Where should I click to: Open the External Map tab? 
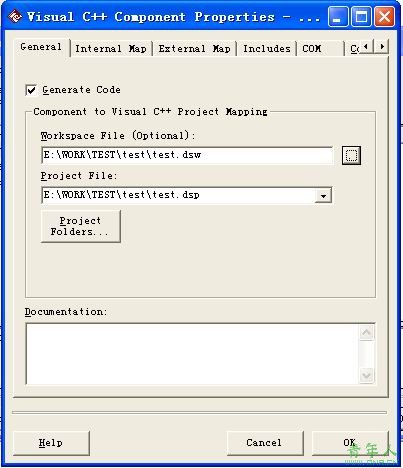[x=194, y=49]
